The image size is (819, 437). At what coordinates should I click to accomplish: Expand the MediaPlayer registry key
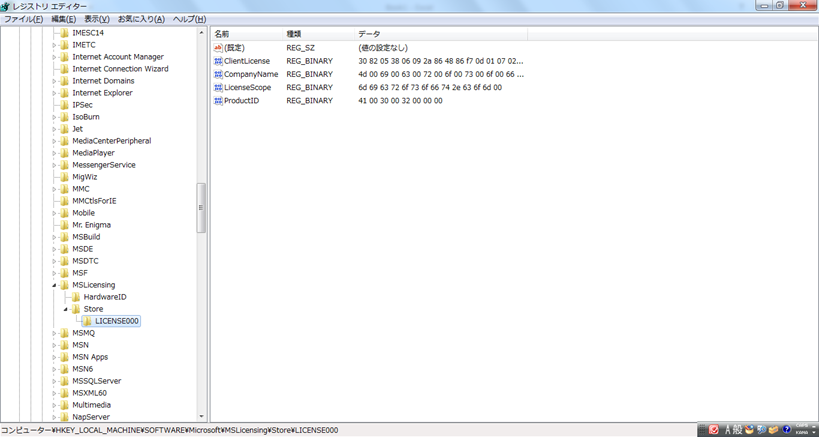coord(54,153)
